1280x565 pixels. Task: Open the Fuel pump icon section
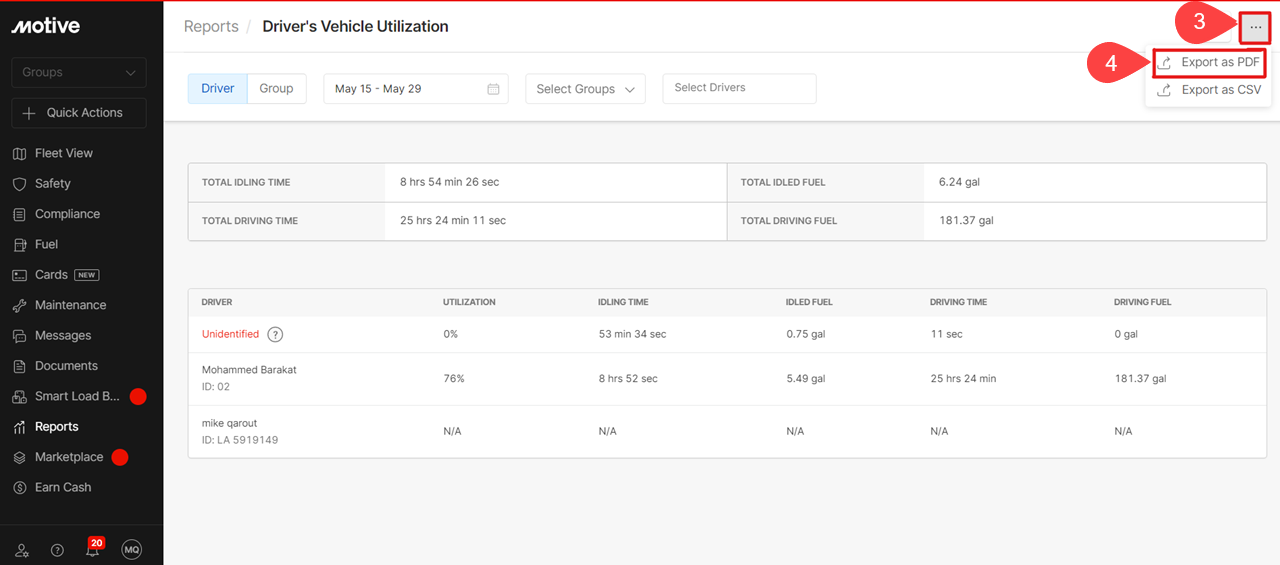pyautogui.click(x=19, y=245)
